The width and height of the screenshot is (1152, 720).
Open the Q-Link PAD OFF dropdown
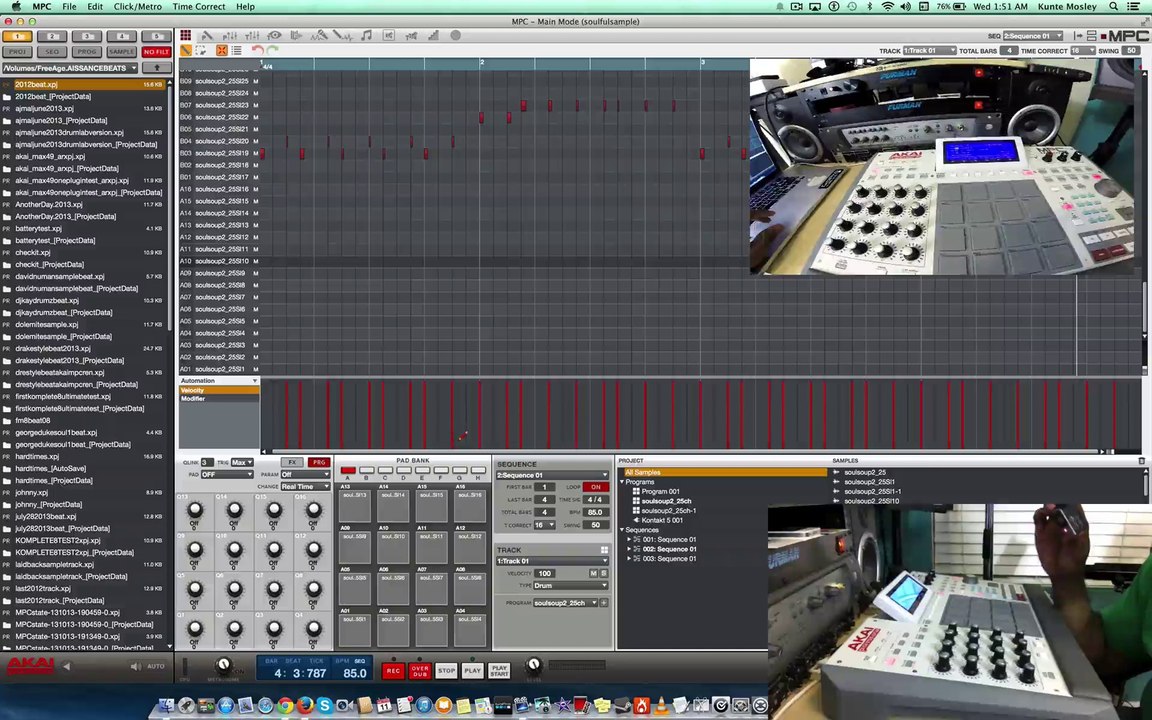tap(227, 475)
